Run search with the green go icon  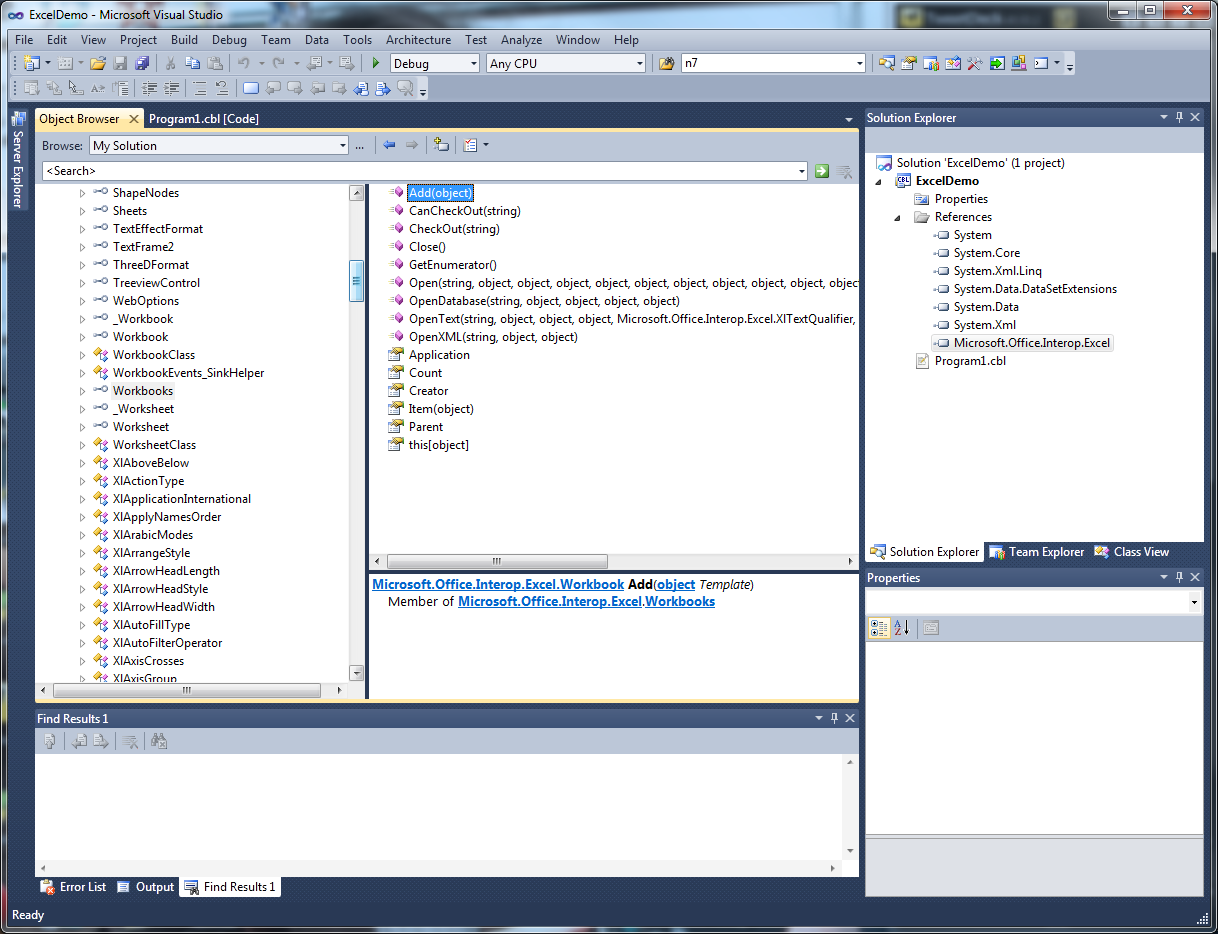tap(822, 171)
